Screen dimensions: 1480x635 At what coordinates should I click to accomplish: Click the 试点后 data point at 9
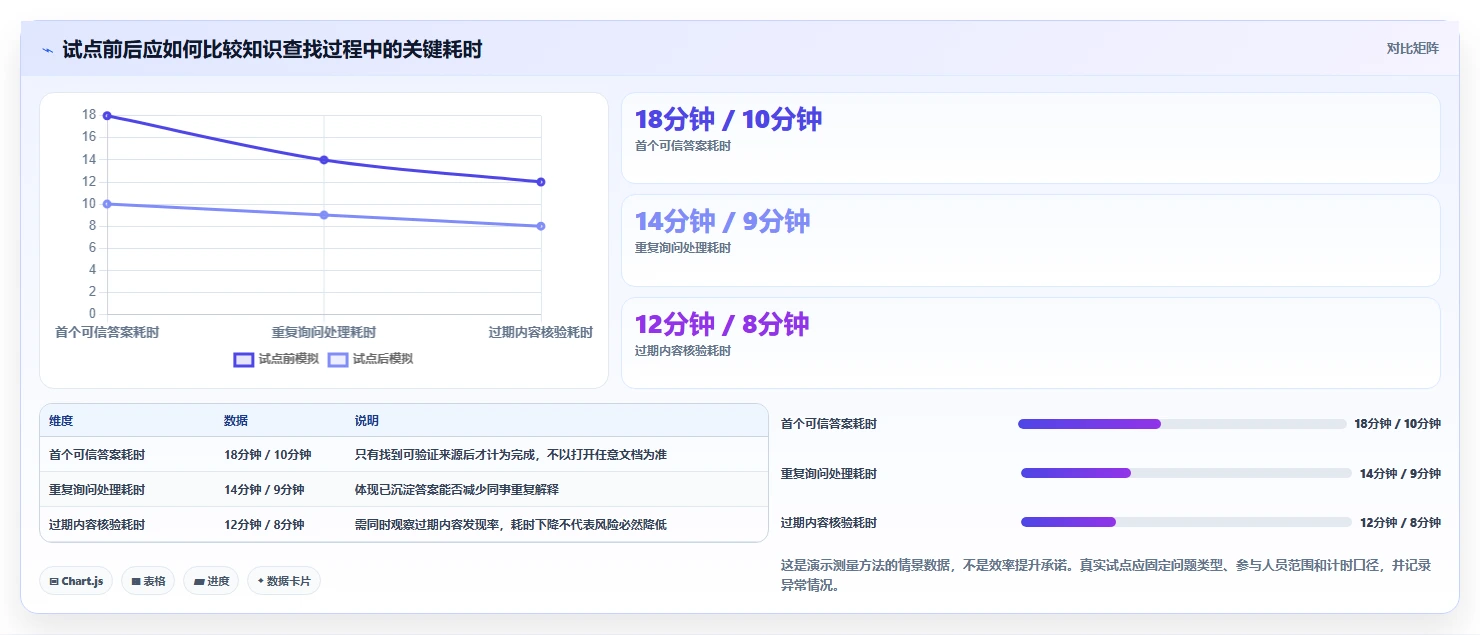[324, 215]
